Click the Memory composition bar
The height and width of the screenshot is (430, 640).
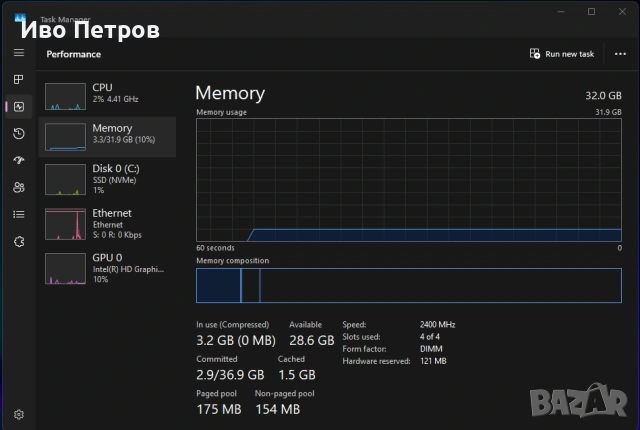coord(408,285)
